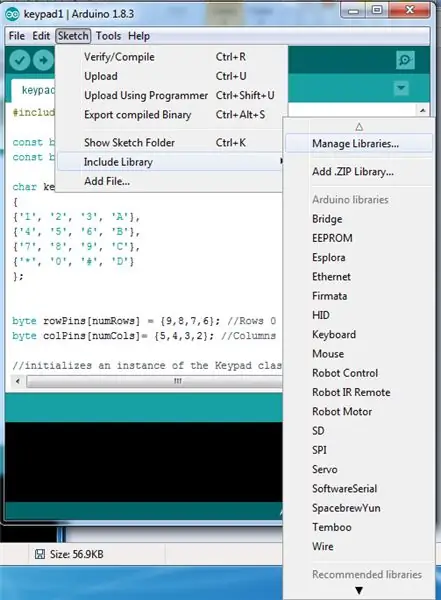Viewport: 441px width, 600px height.
Task: Click the Verify checkmark toolbar icon
Action: [x=20, y=60]
